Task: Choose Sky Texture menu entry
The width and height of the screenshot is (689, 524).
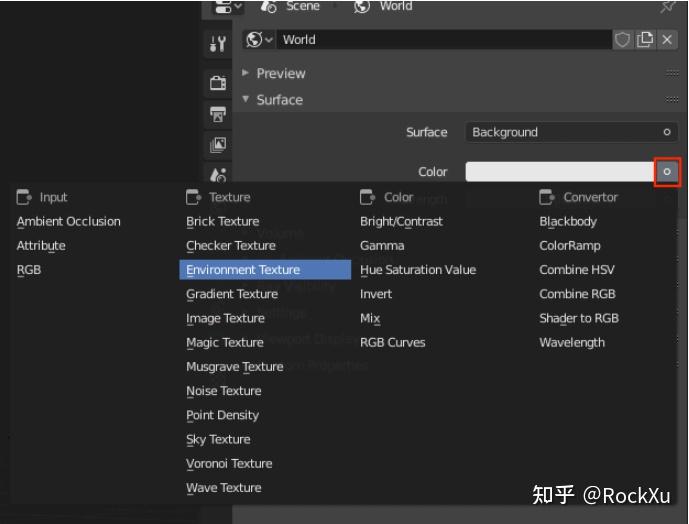Action: (218, 439)
